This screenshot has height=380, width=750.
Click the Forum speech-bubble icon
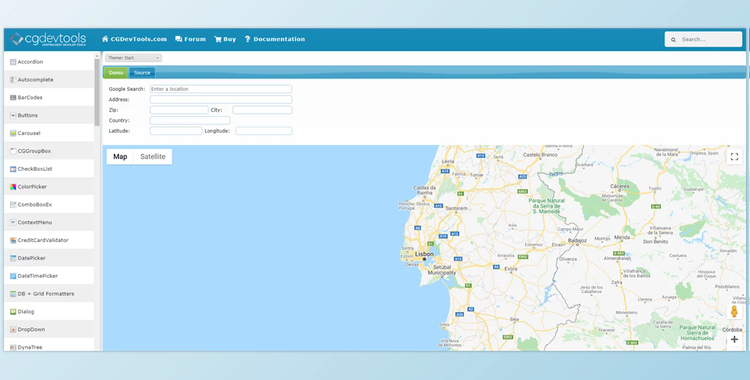pos(178,39)
